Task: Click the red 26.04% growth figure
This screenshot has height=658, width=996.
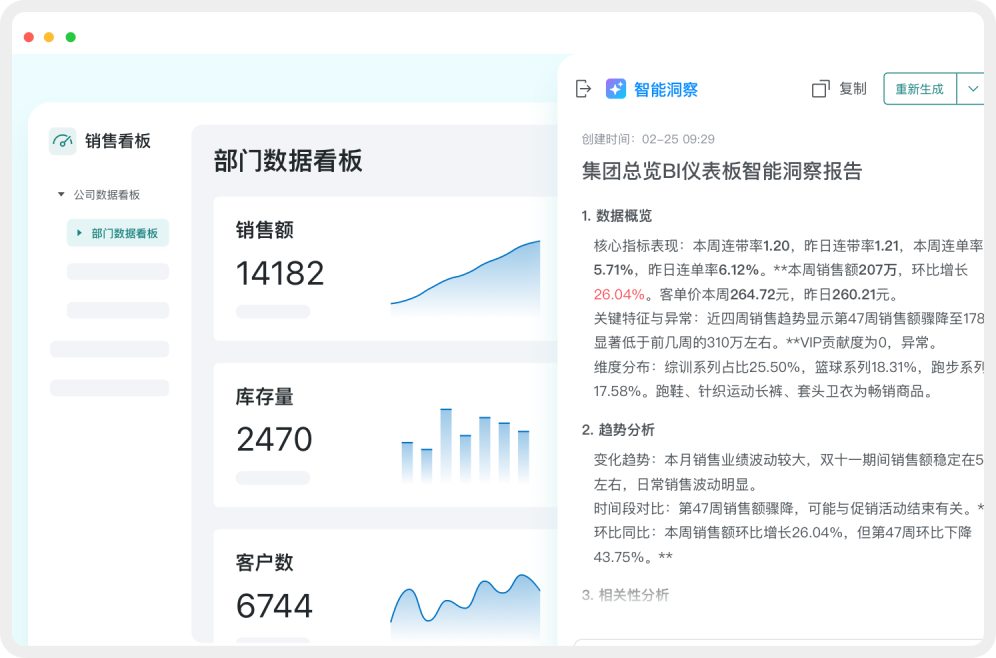Action: click(x=619, y=294)
